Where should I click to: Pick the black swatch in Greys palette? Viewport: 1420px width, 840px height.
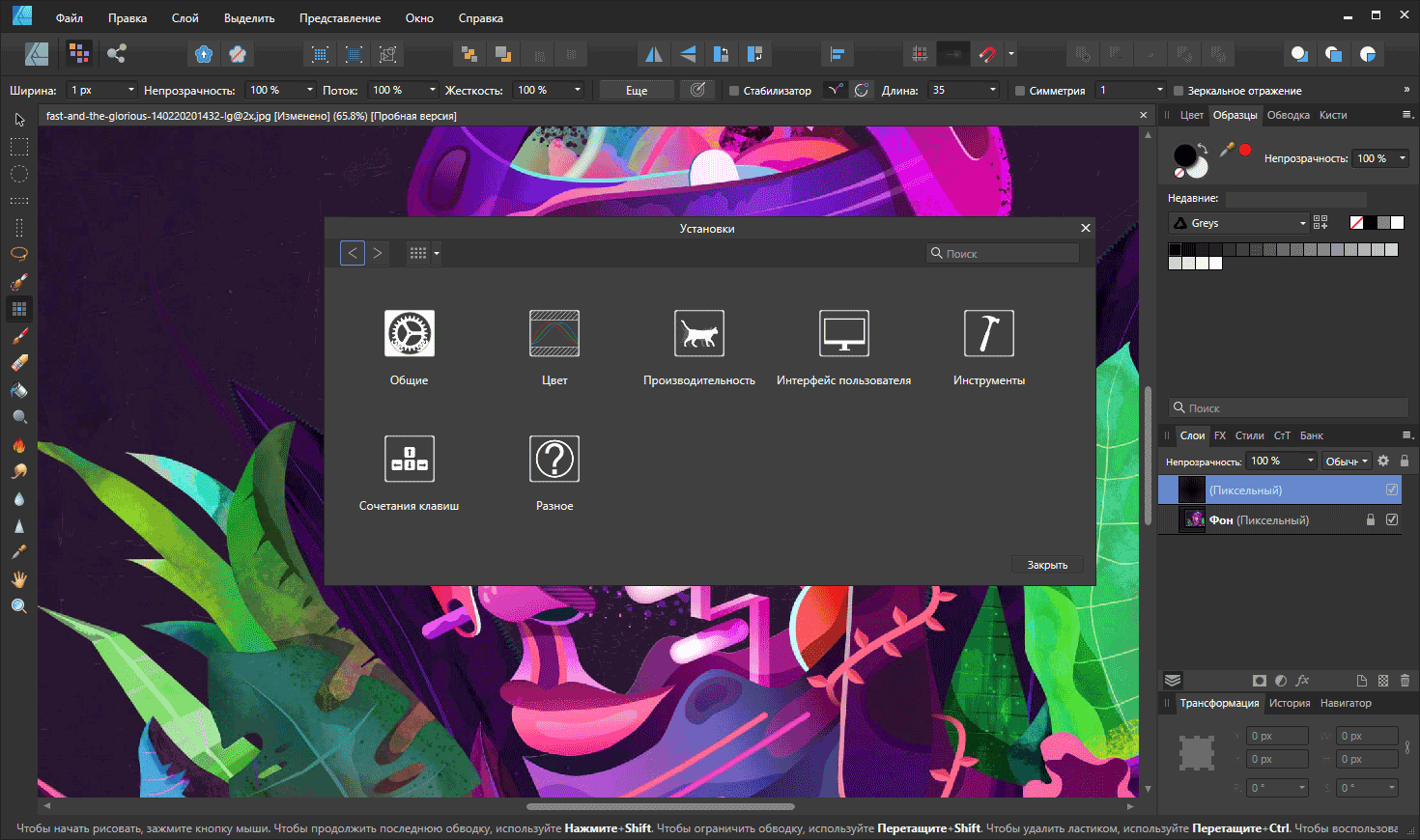[x=1175, y=249]
